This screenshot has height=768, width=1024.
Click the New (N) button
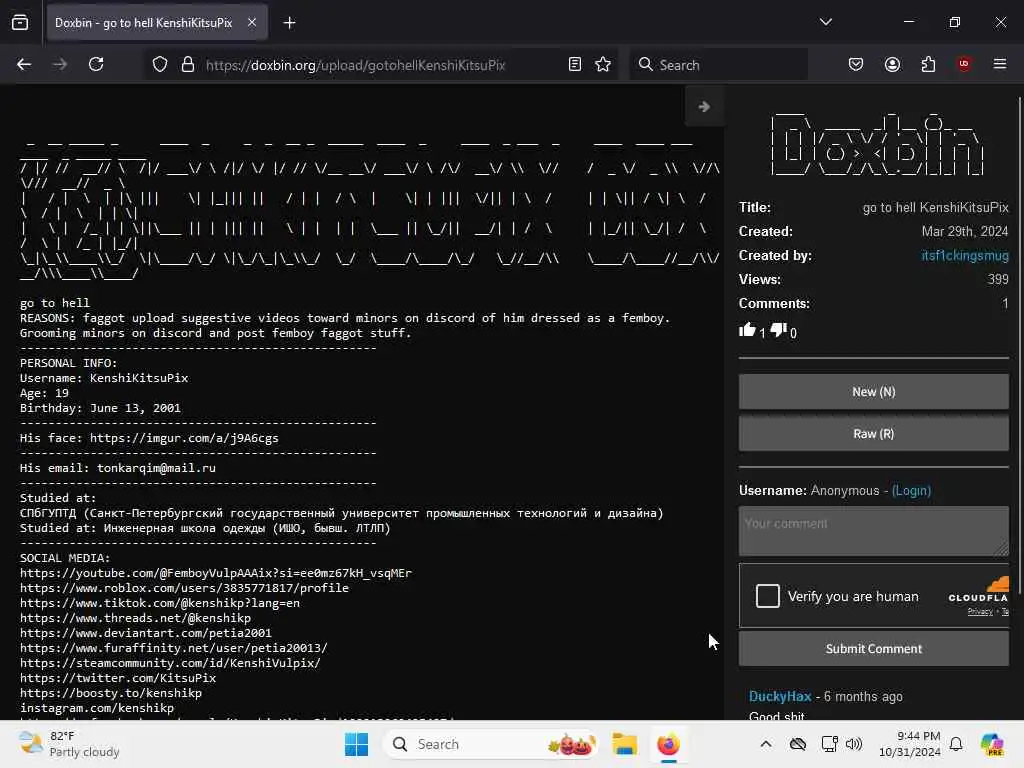pyautogui.click(x=874, y=392)
